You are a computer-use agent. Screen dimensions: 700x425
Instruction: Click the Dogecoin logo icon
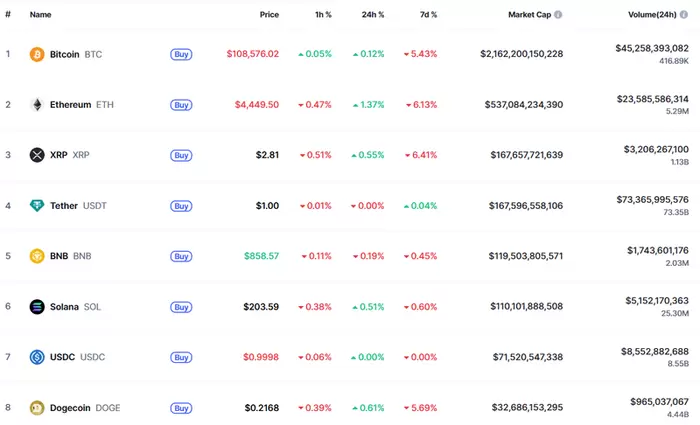pos(37,408)
